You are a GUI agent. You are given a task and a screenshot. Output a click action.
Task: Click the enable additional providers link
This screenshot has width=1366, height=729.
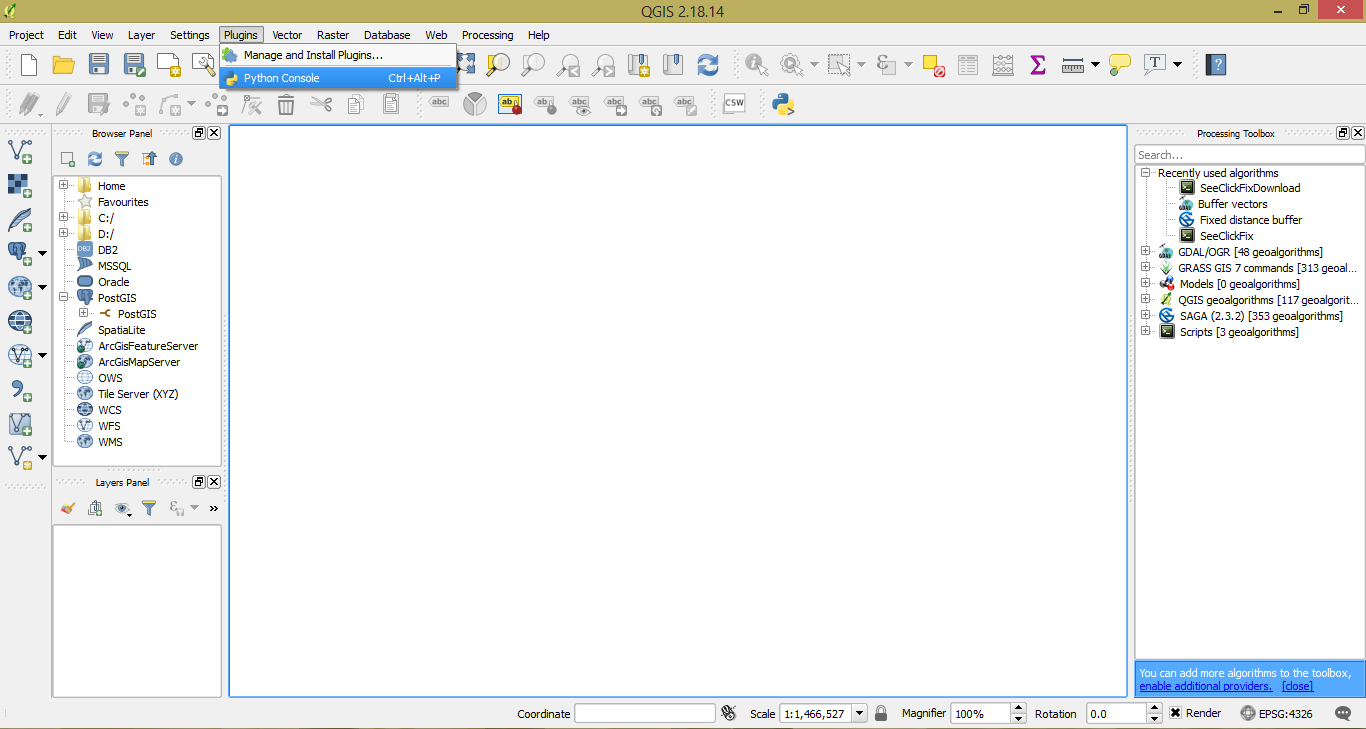click(x=1205, y=686)
